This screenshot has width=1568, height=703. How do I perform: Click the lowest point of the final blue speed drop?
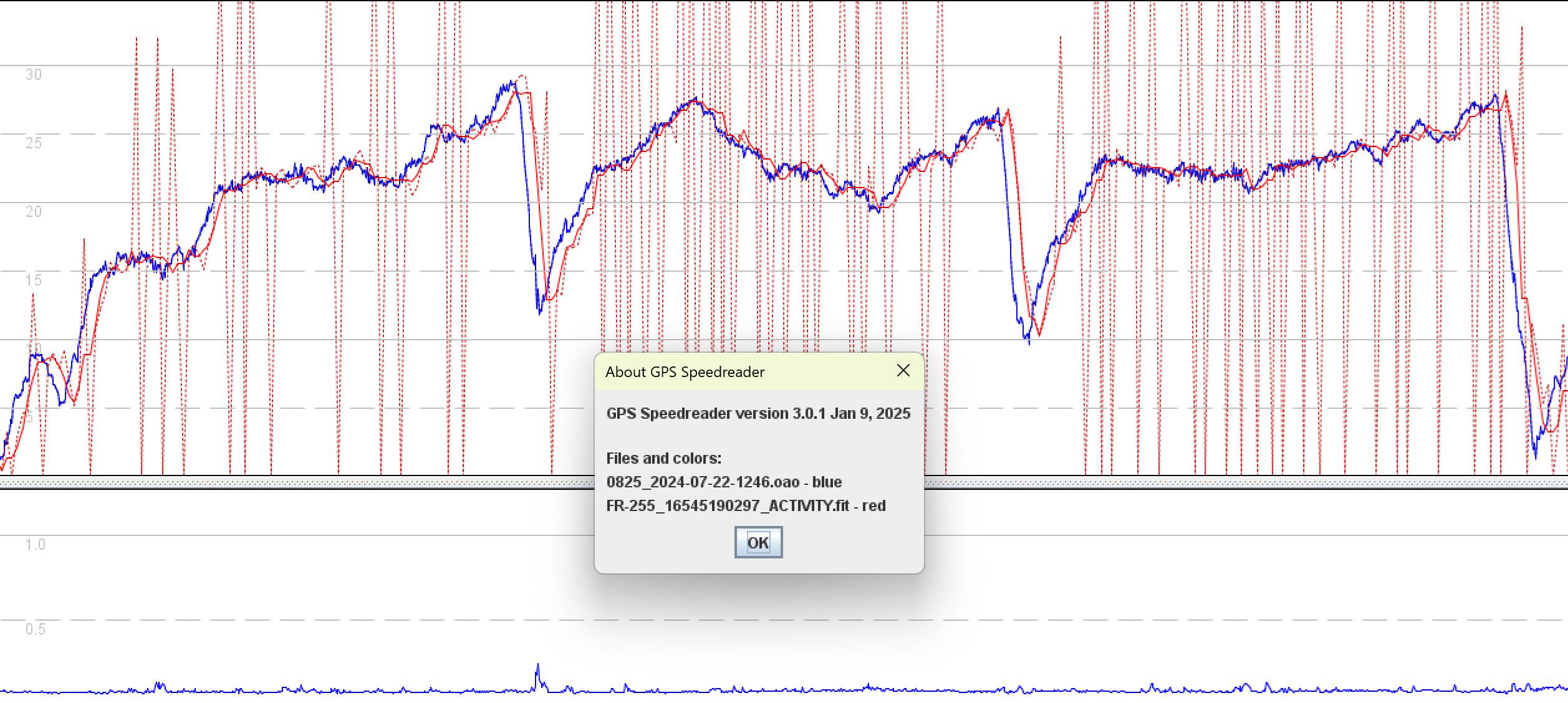(x=1535, y=457)
